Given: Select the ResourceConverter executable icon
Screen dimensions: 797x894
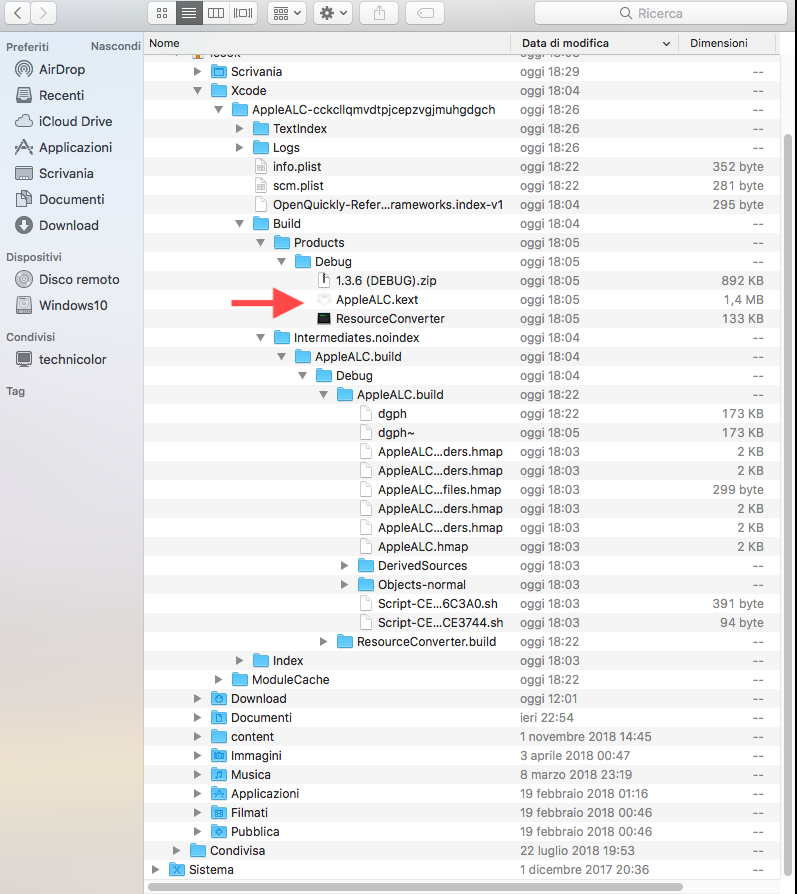Looking at the screenshot, I should click(324, 319).
